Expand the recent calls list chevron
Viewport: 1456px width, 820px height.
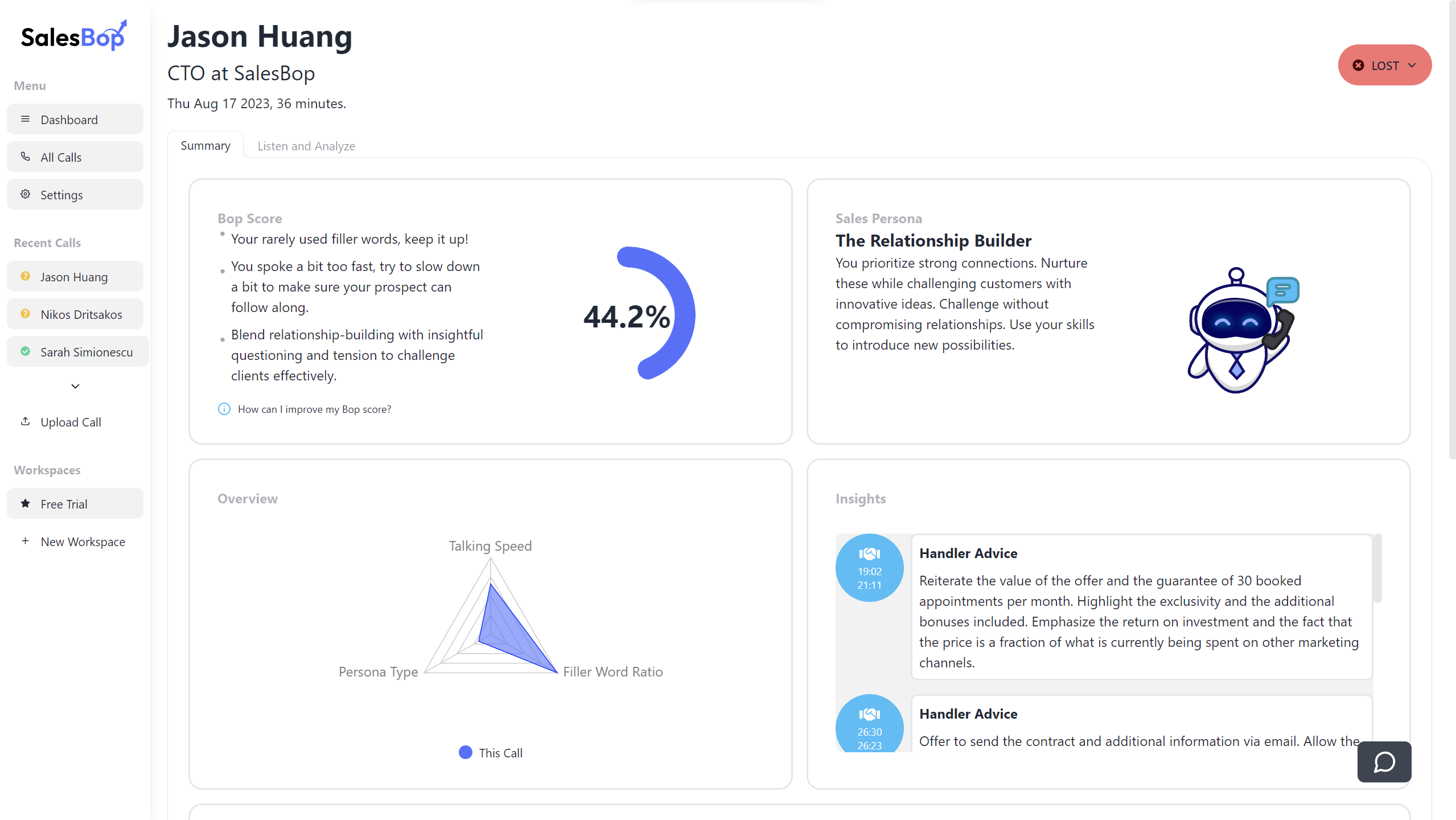coord(75,386)
